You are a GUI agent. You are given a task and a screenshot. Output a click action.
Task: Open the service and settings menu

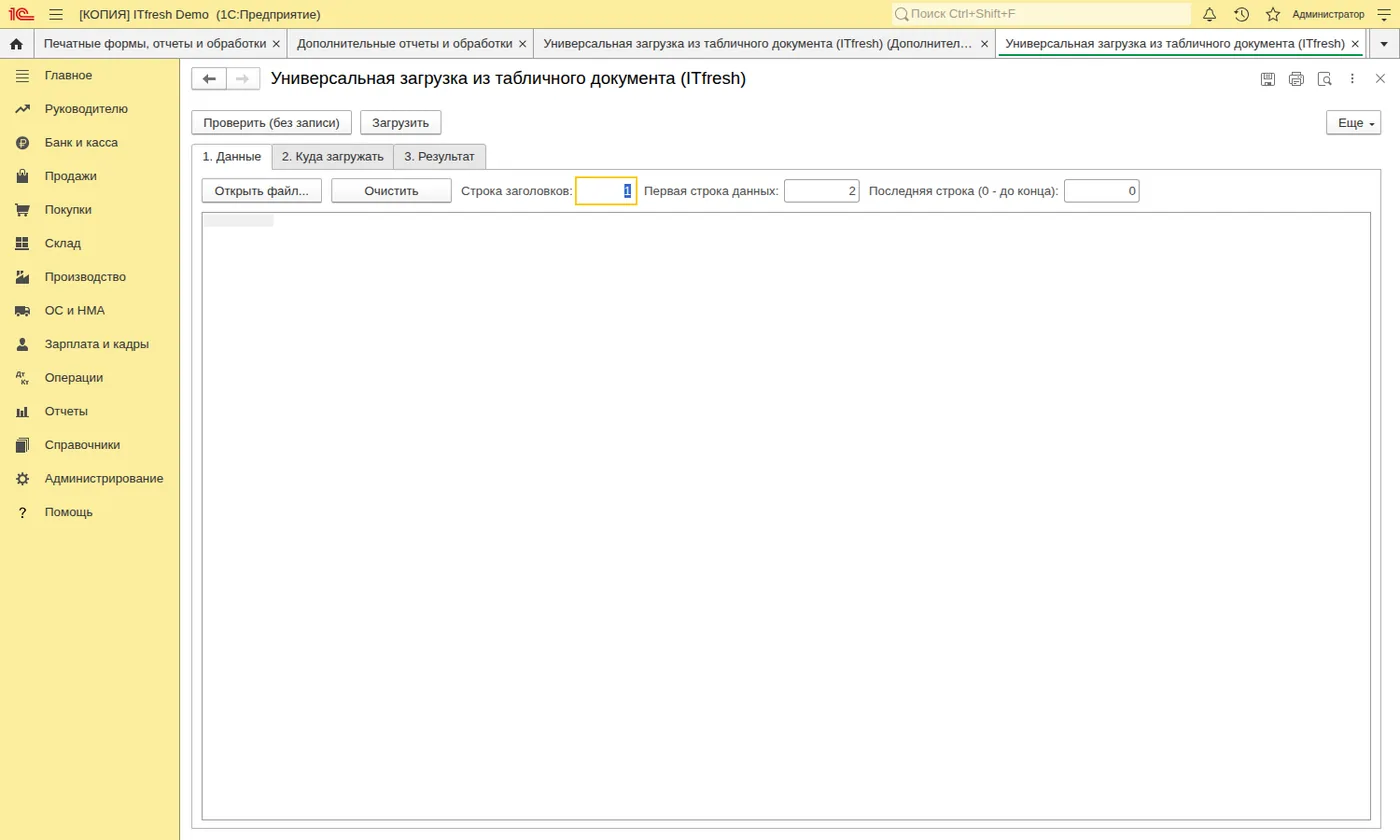click(x=1384, y=14)
